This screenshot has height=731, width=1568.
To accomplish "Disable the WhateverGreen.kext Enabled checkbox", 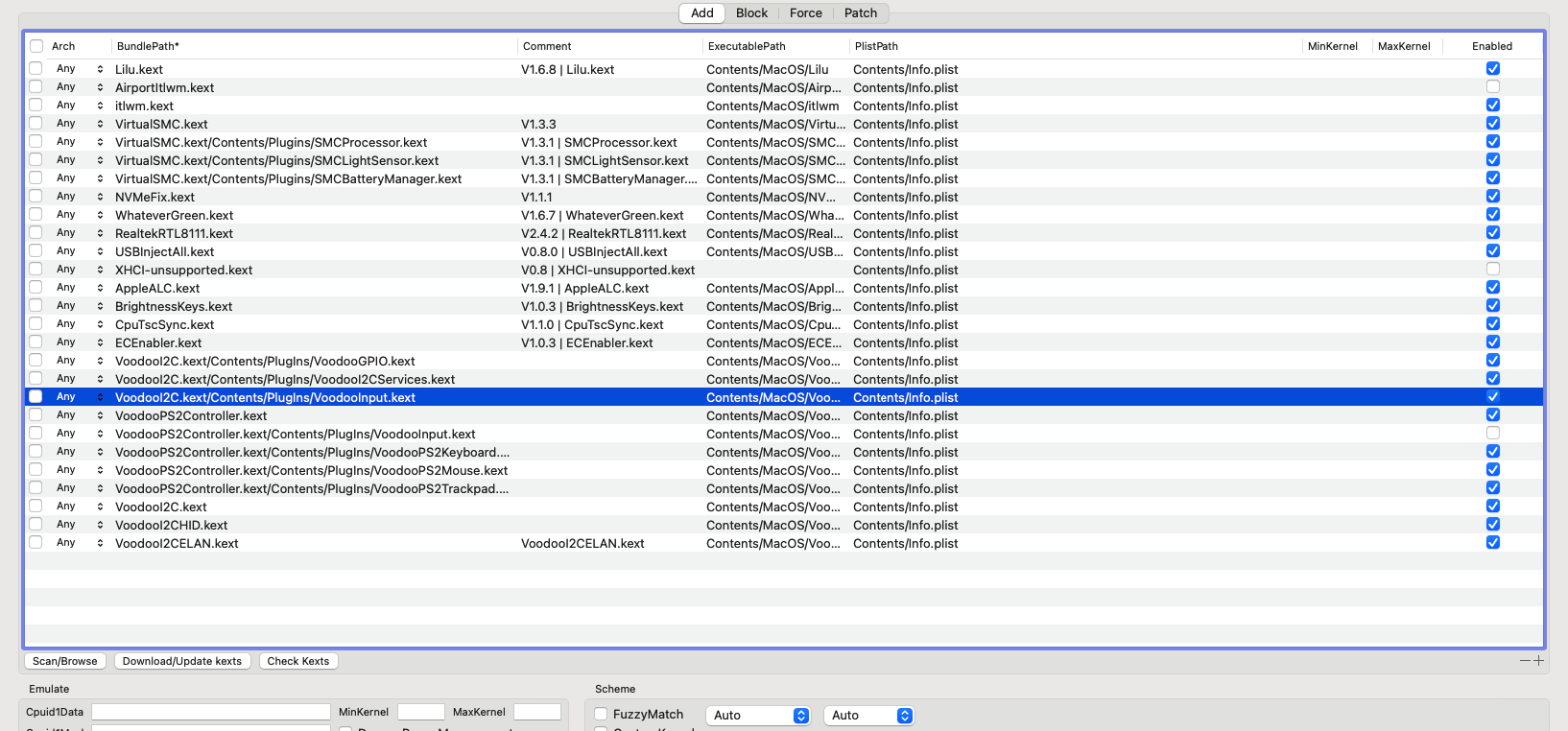I will click(1492, 215).
